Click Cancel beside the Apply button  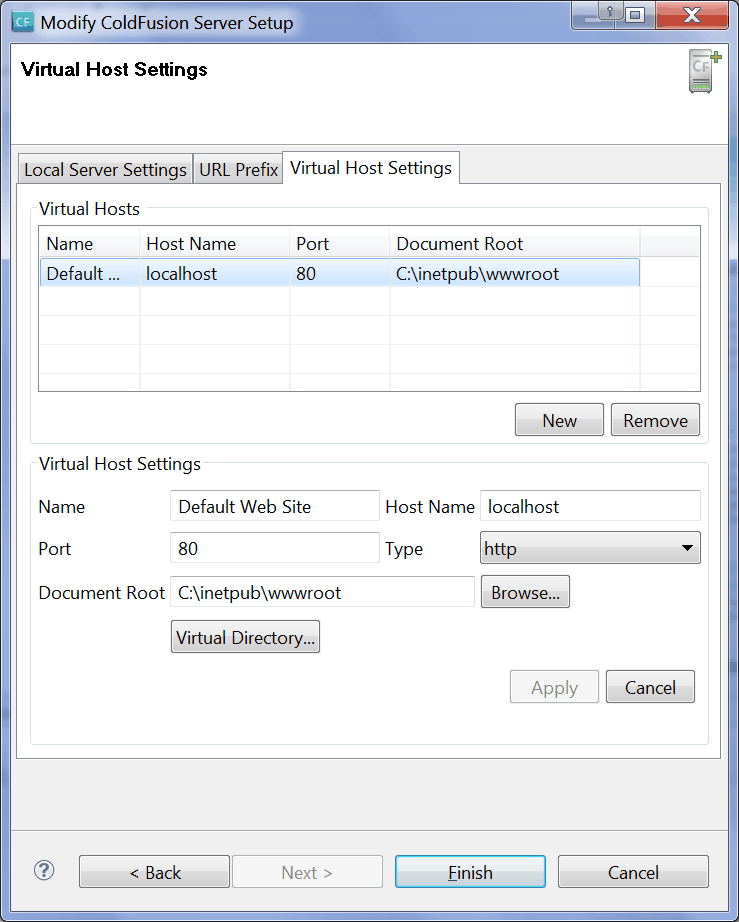[650, 687]
